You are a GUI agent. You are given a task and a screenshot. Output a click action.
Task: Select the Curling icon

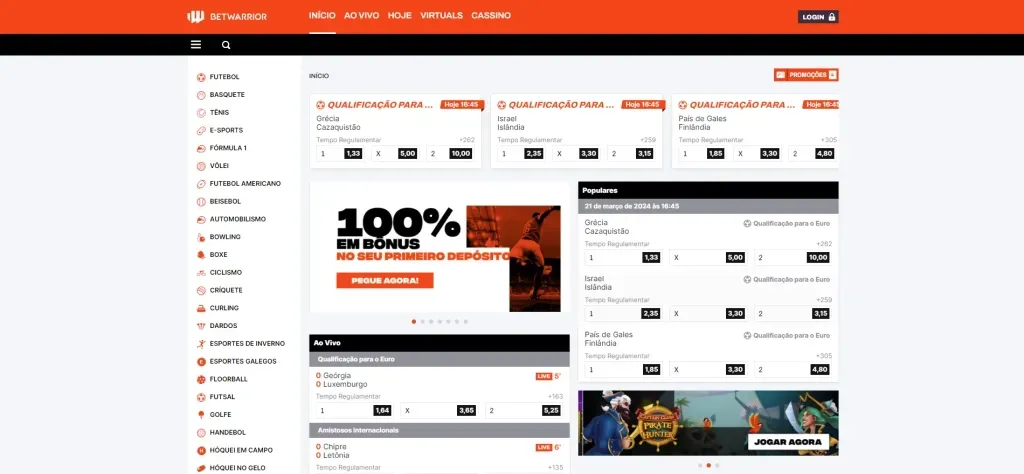click(x=201, y=308)
